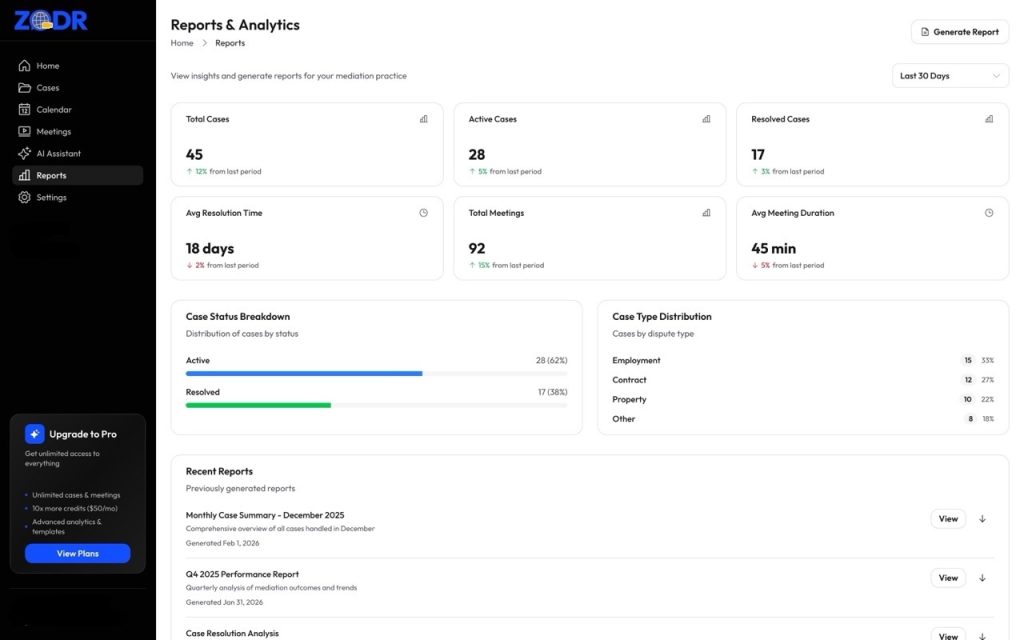Click the clock icon on Avg Meeting Duration card

click(x=989, y=212)
